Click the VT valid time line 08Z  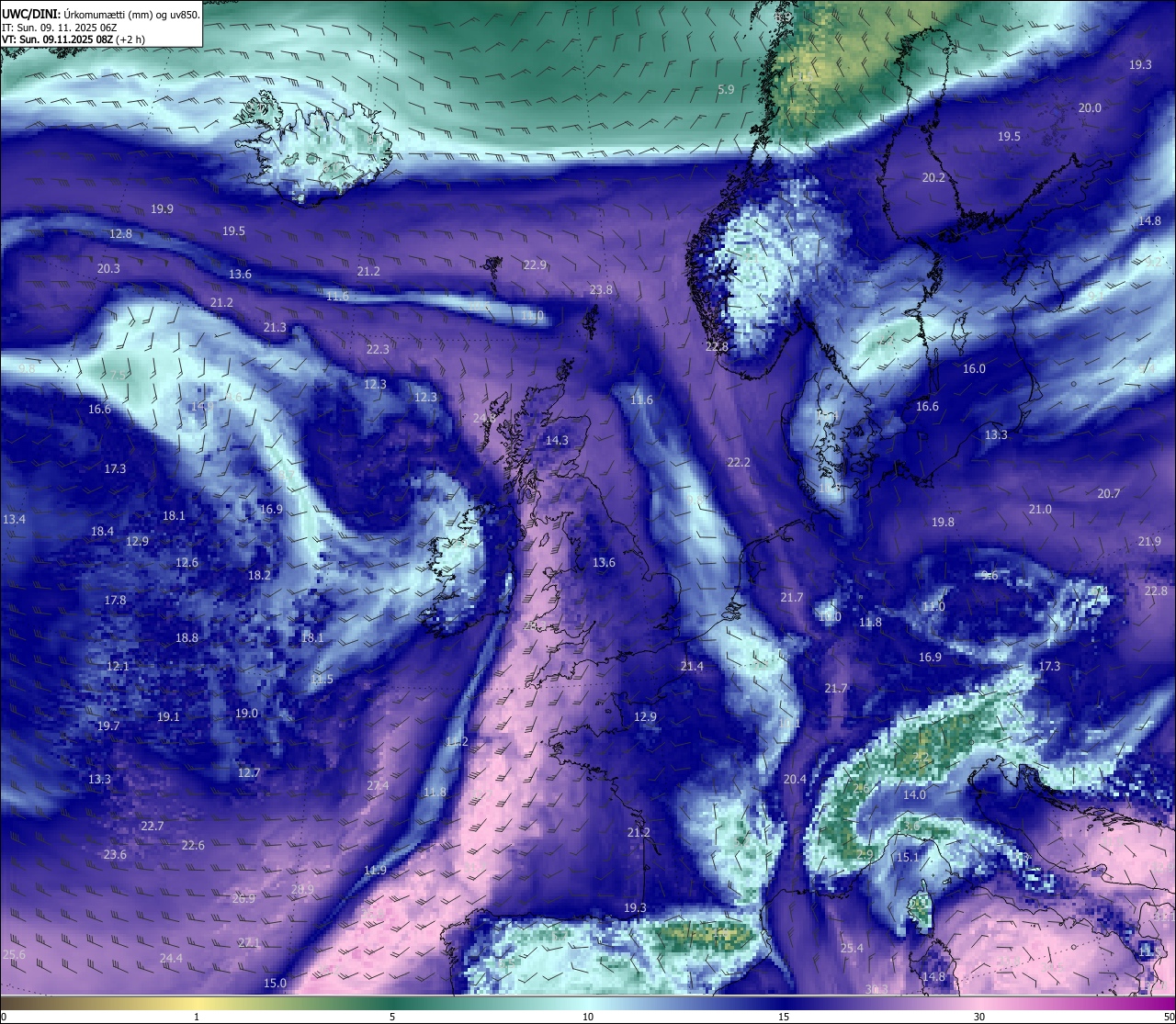pyautogui.click(x=73, y=40)
